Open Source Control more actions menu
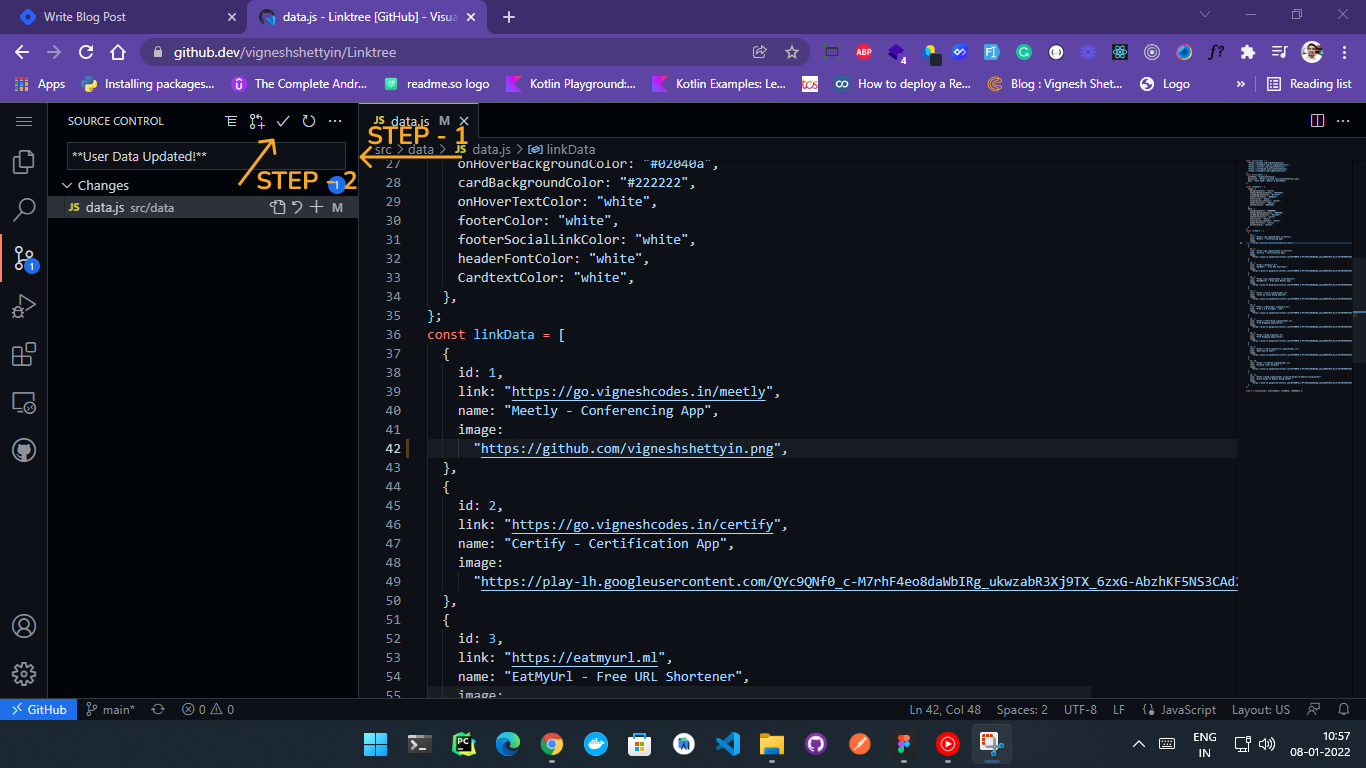 335,121
